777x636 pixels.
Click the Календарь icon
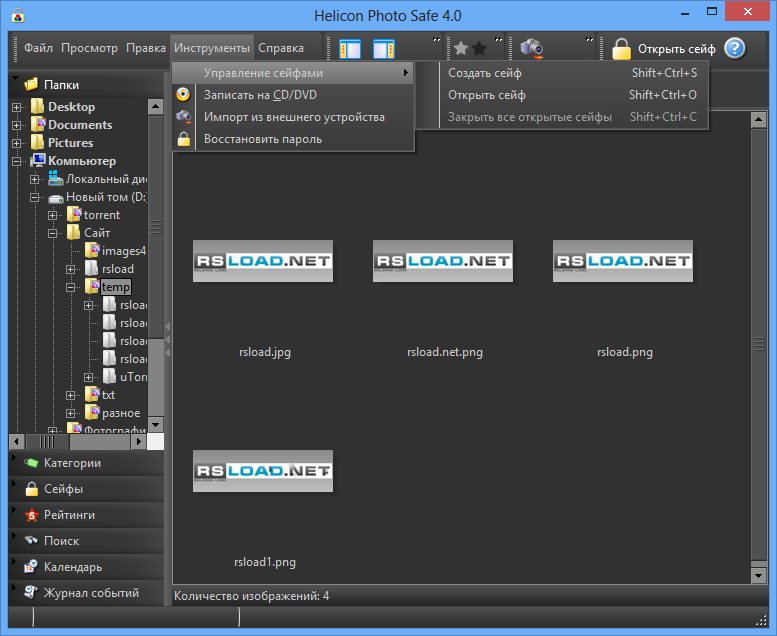point(31,567)
